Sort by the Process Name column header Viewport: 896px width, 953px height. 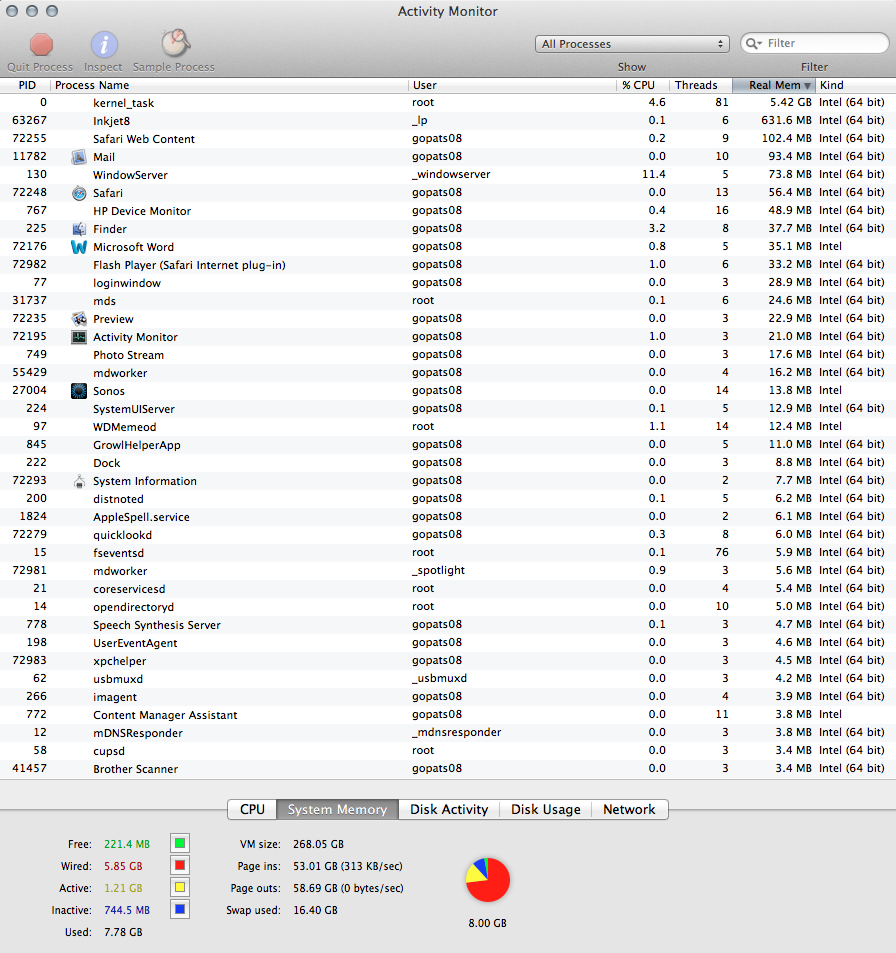click(229, 85)
